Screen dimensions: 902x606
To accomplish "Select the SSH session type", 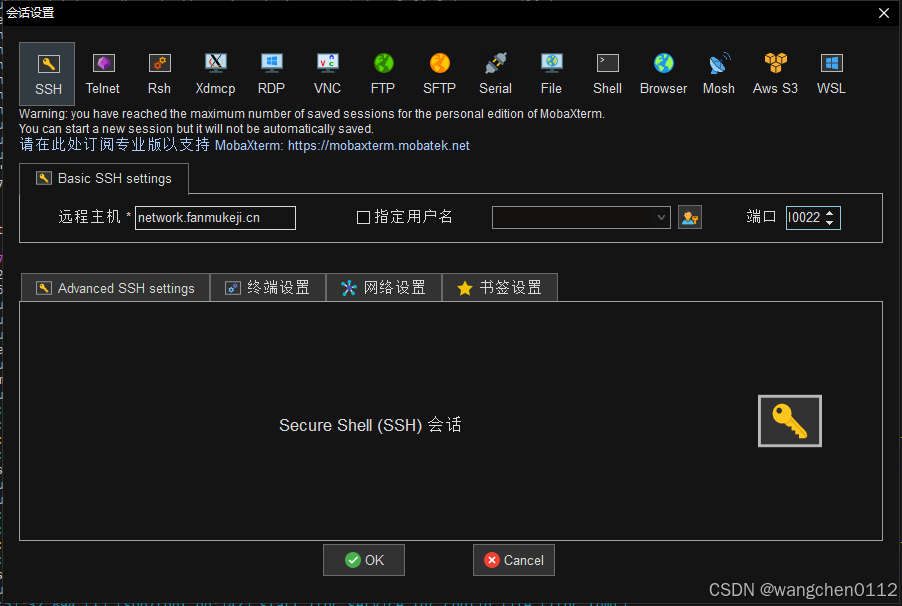I will (47, 74).
